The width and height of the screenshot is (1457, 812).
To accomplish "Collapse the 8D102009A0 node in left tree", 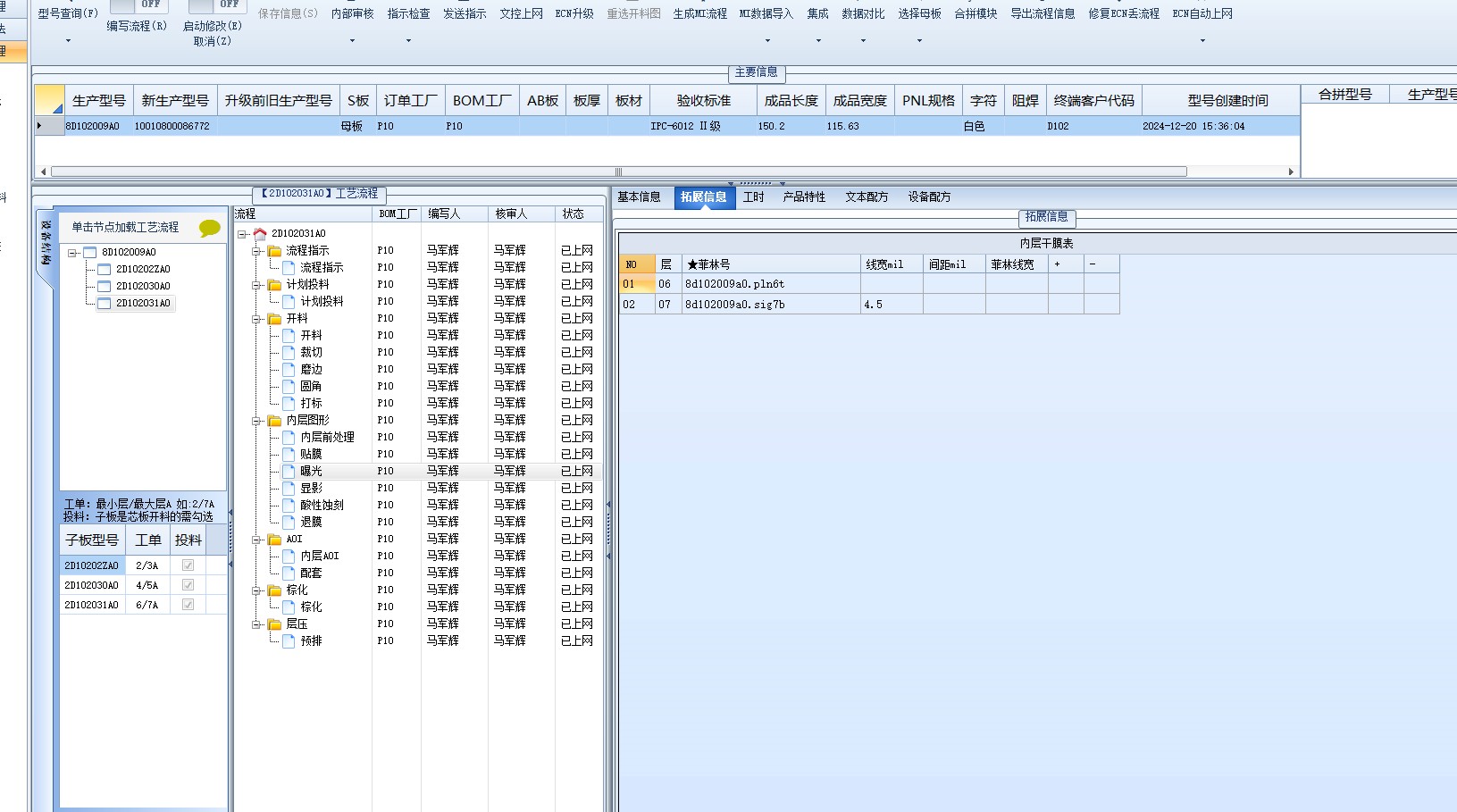I will point(72,253).
